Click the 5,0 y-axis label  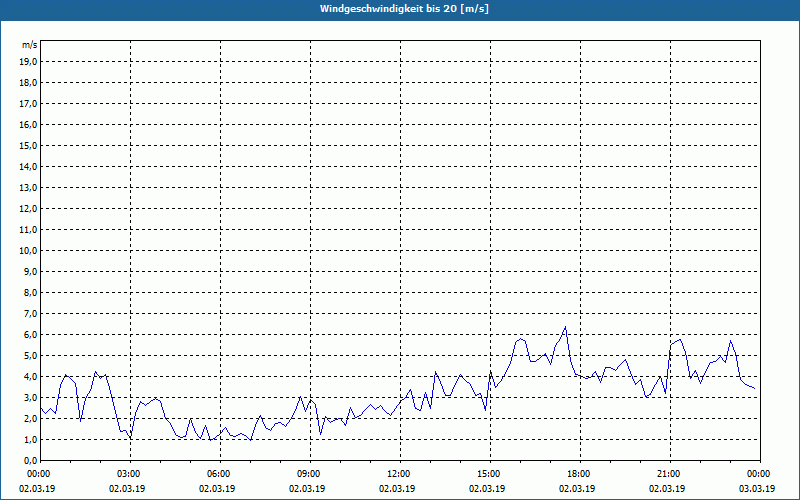pos(29,355)
